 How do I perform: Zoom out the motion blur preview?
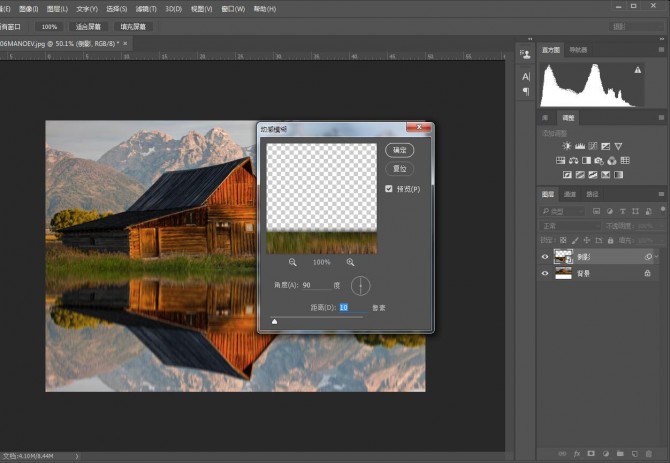coord(293,262)
